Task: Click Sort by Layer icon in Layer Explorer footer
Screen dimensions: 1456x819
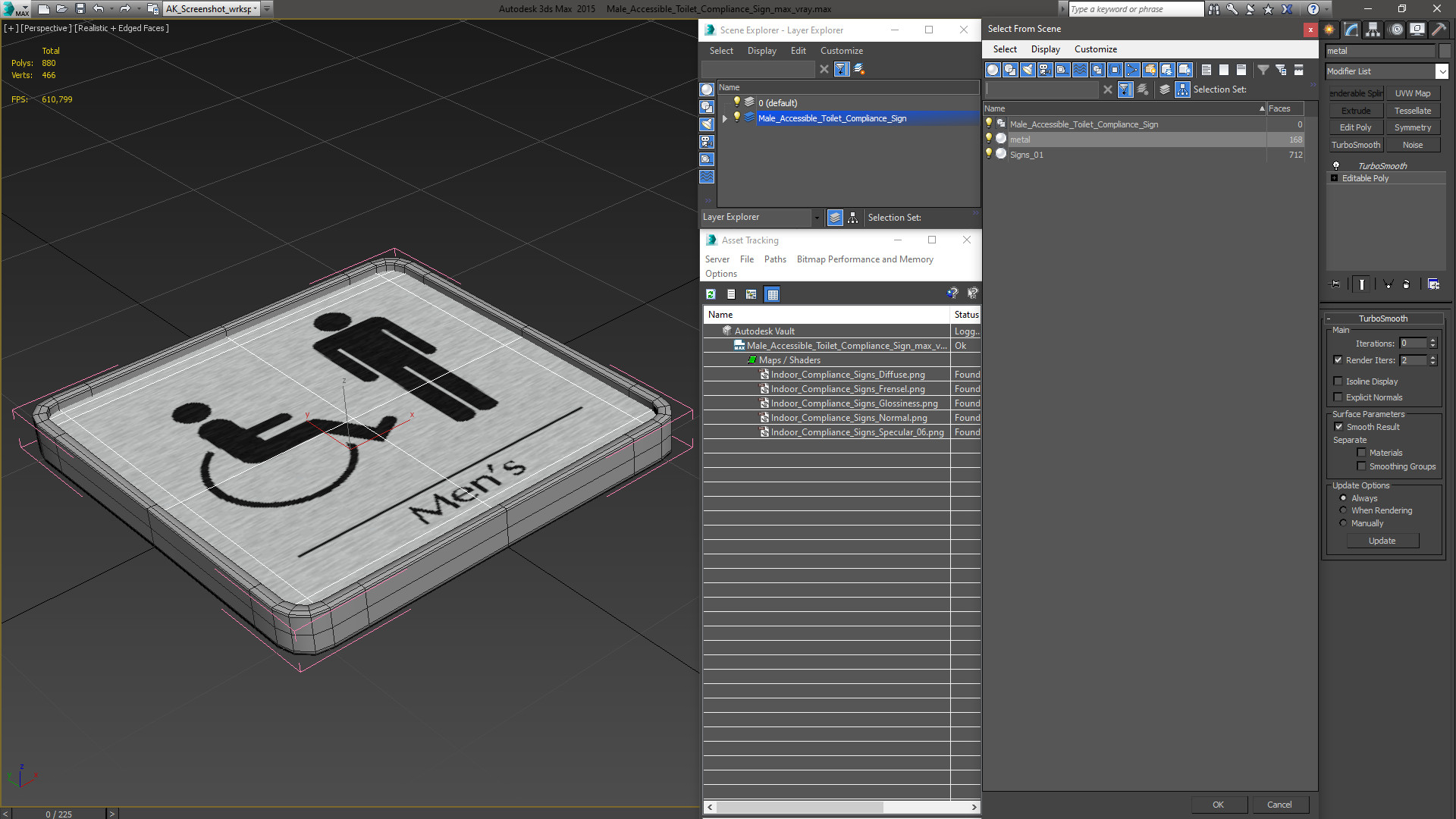Action: tap(835, 218)
